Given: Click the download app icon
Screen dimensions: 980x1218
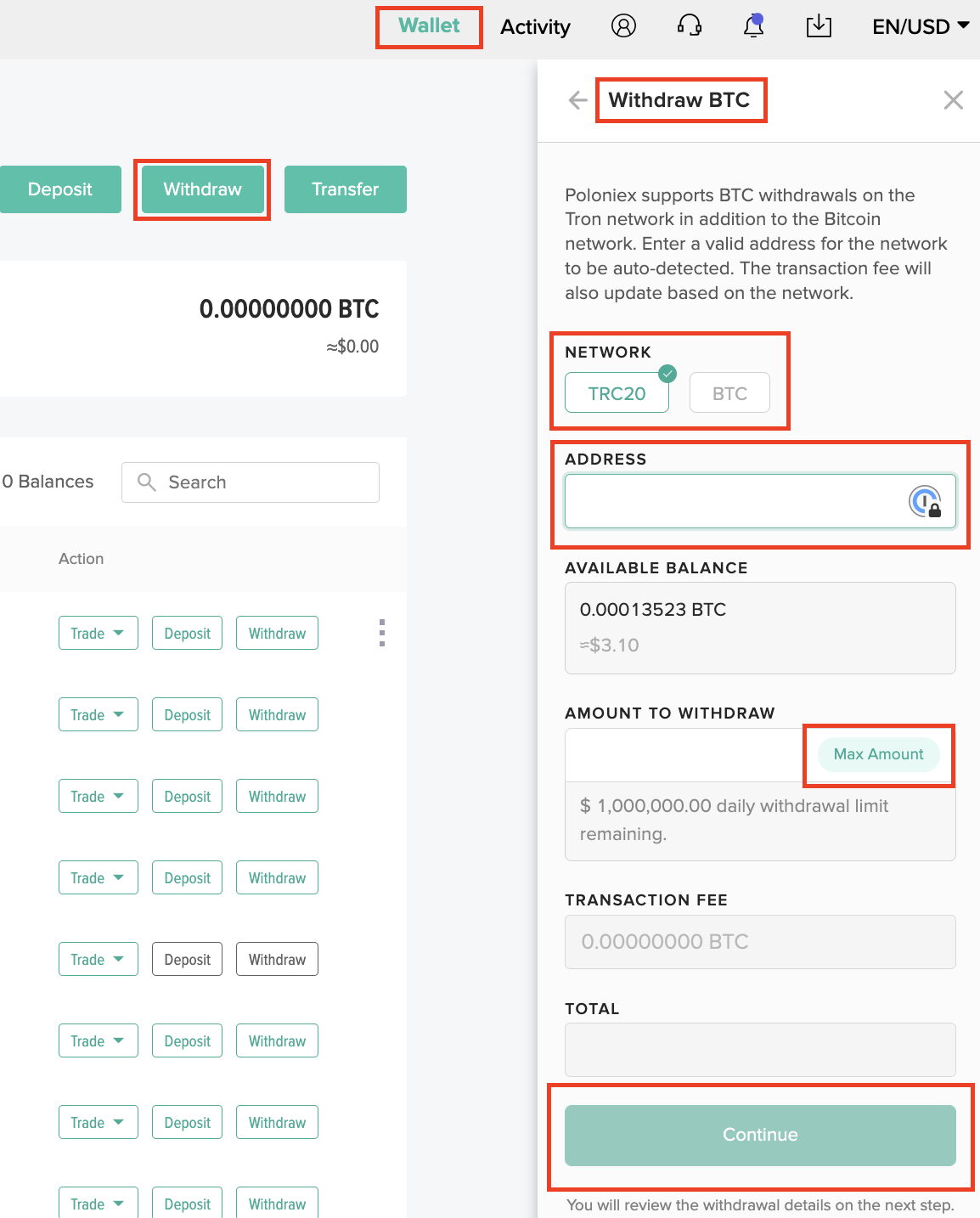Looking at the screenshot, I should pos(819,26).
